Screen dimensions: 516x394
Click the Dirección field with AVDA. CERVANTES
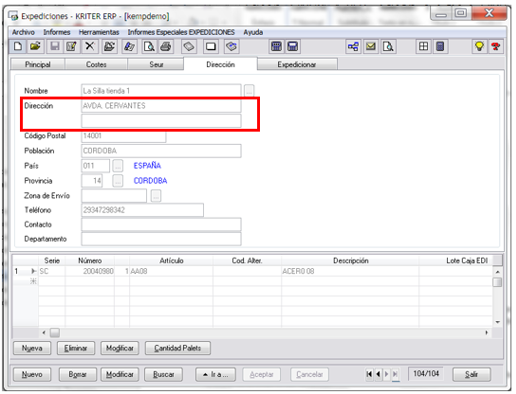click(161, 106)
